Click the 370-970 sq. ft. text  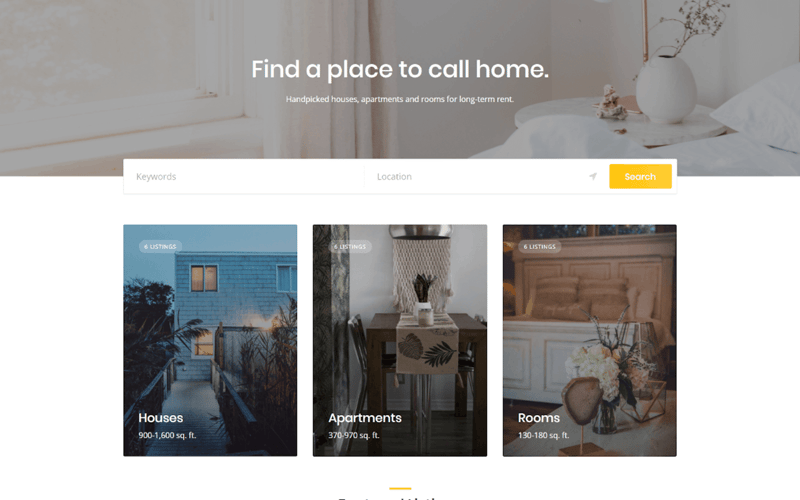coord(354,435)
